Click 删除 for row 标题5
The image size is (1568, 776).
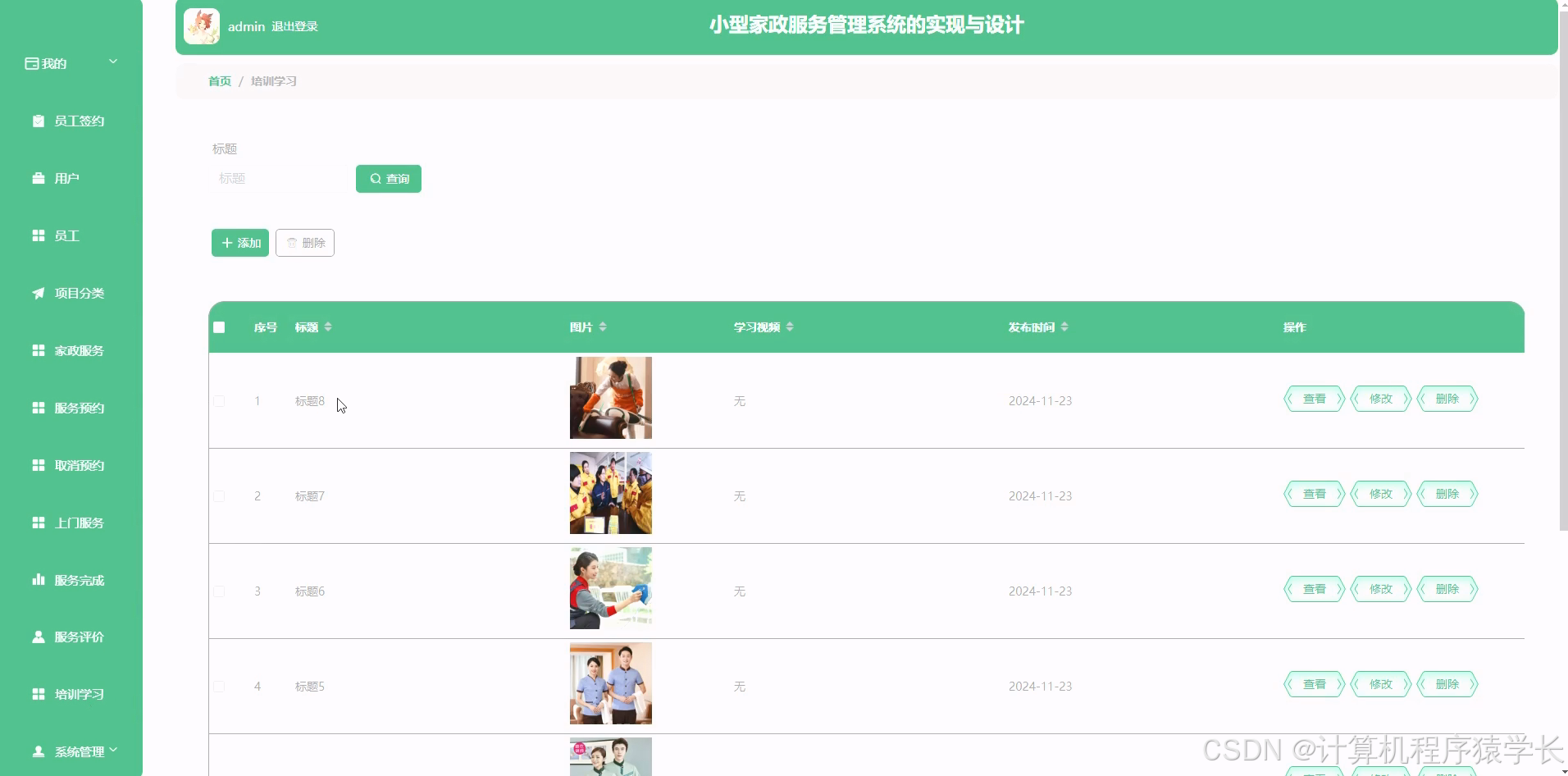coord(1447,684)
